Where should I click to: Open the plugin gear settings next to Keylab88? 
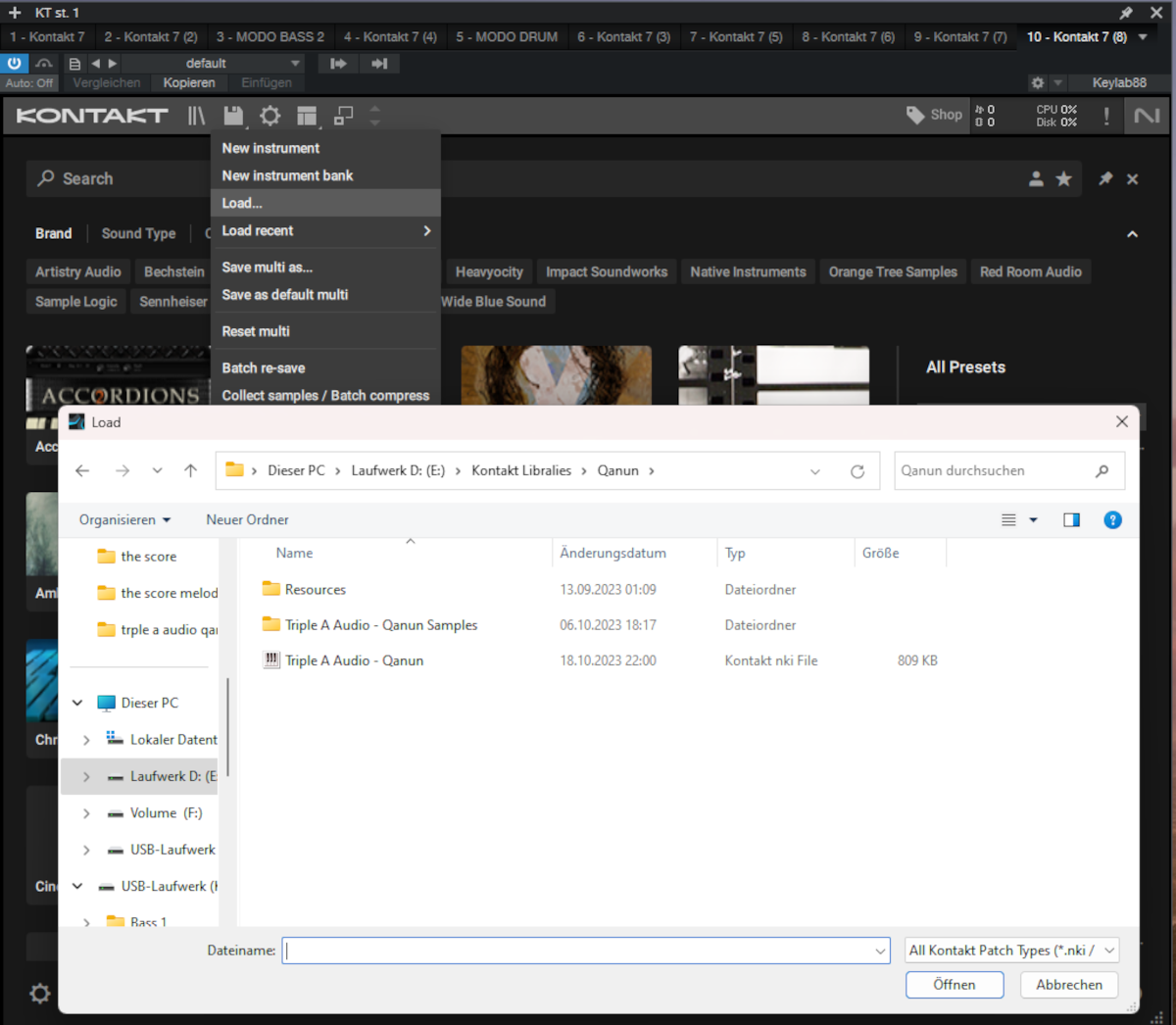coord(1038,83)
